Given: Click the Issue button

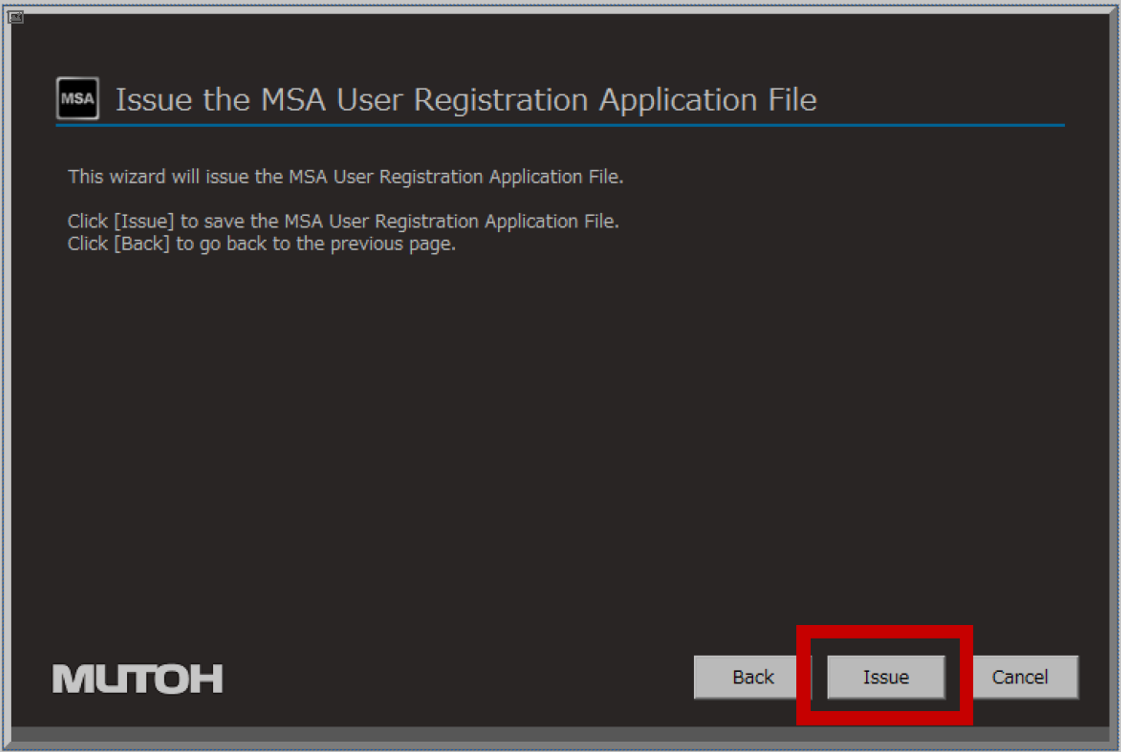Looking at the screenshot, I should [886, 677].
